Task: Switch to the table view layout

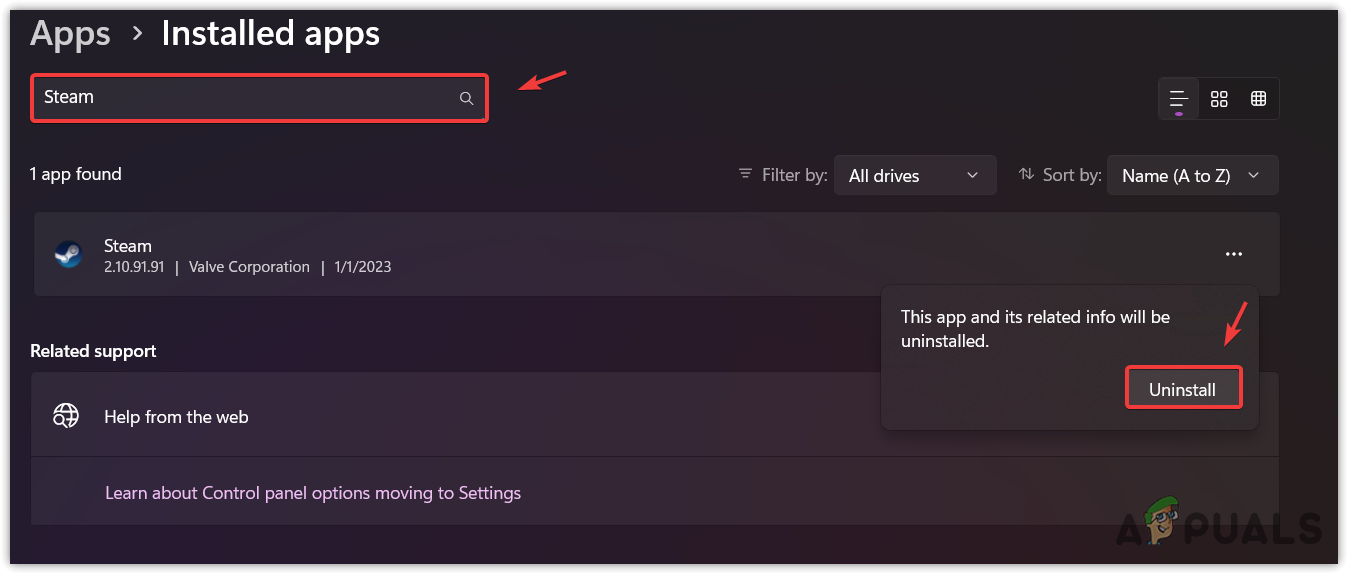Action: click(1258, 98)
